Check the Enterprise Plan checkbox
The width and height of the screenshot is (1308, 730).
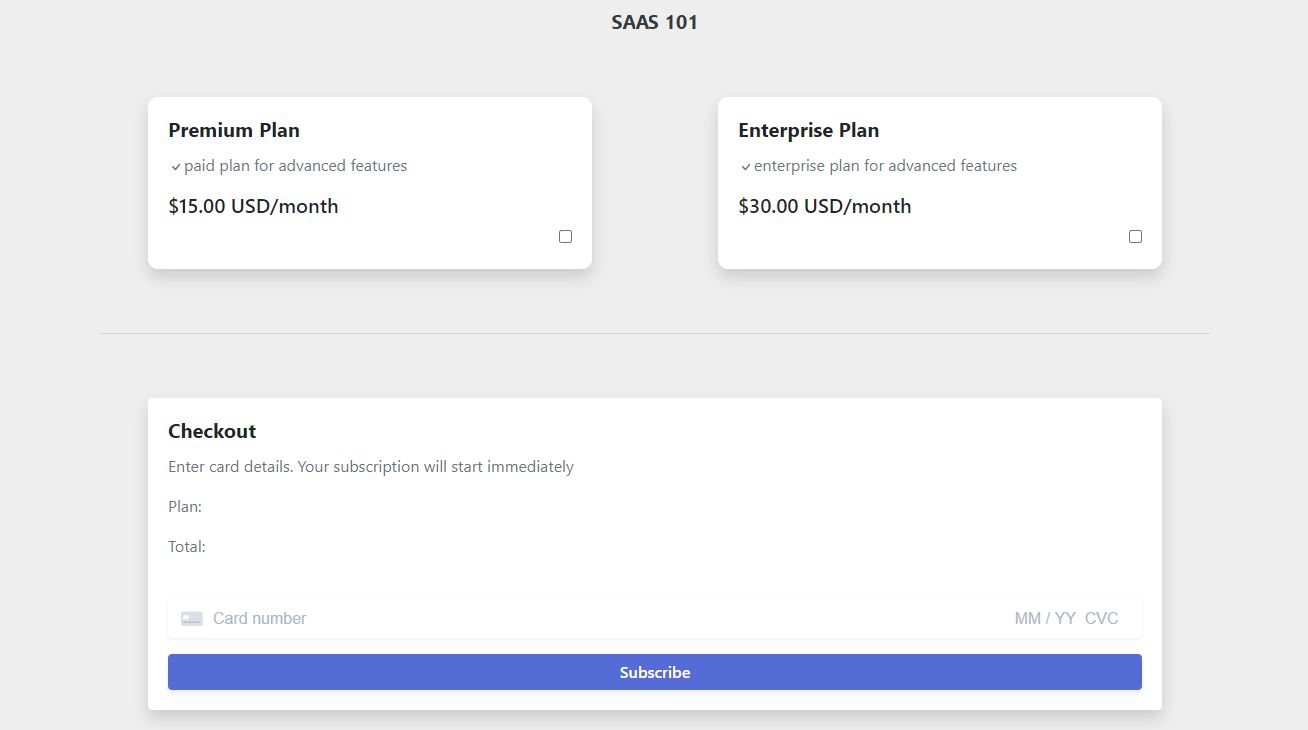(x=1135, y=237)
